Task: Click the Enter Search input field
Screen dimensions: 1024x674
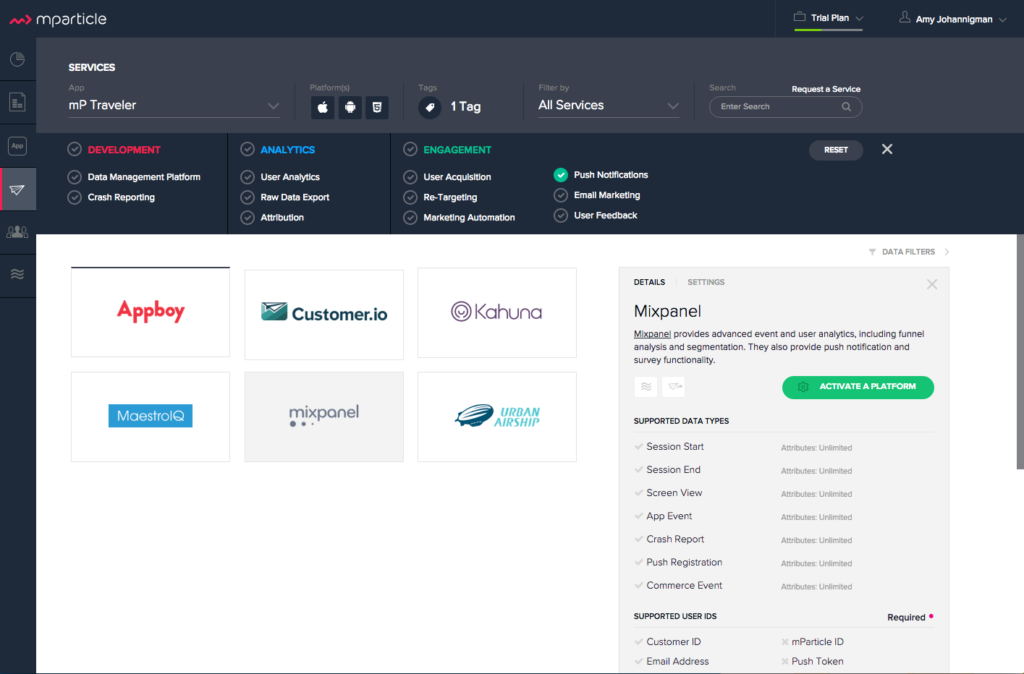Action: point(786,107)
